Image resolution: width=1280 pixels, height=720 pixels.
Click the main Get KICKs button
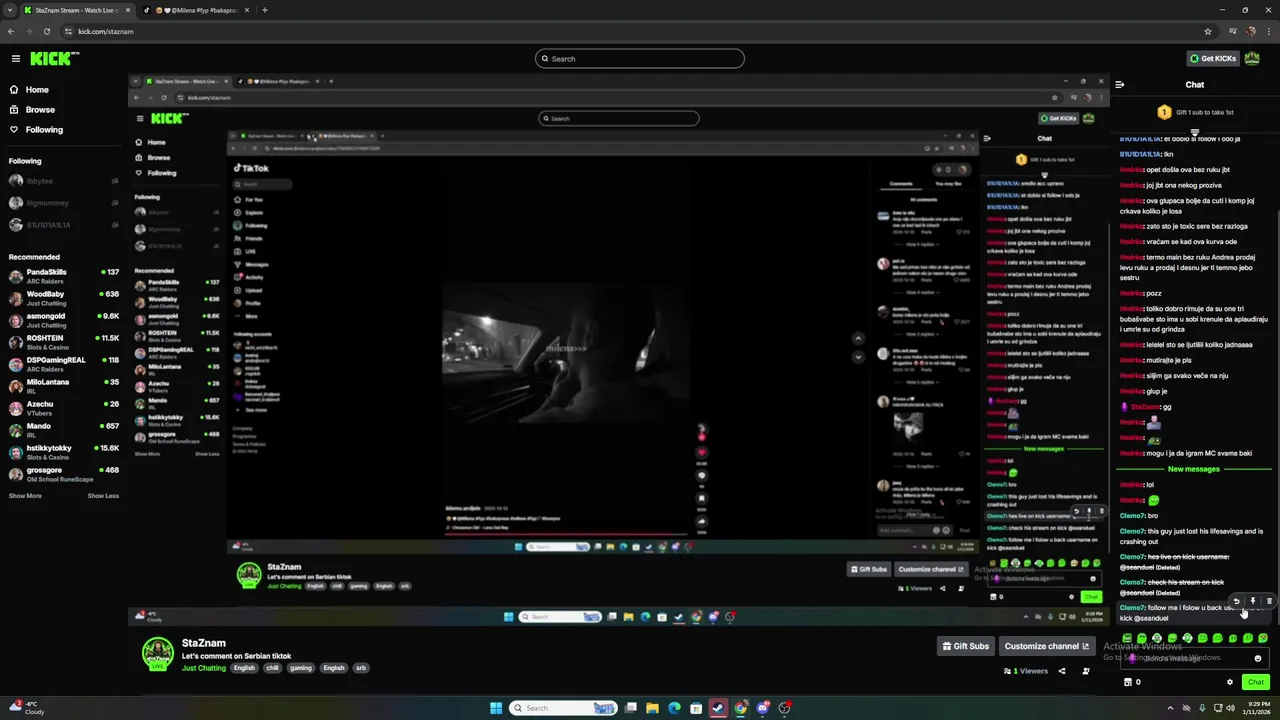[1213, 59]
